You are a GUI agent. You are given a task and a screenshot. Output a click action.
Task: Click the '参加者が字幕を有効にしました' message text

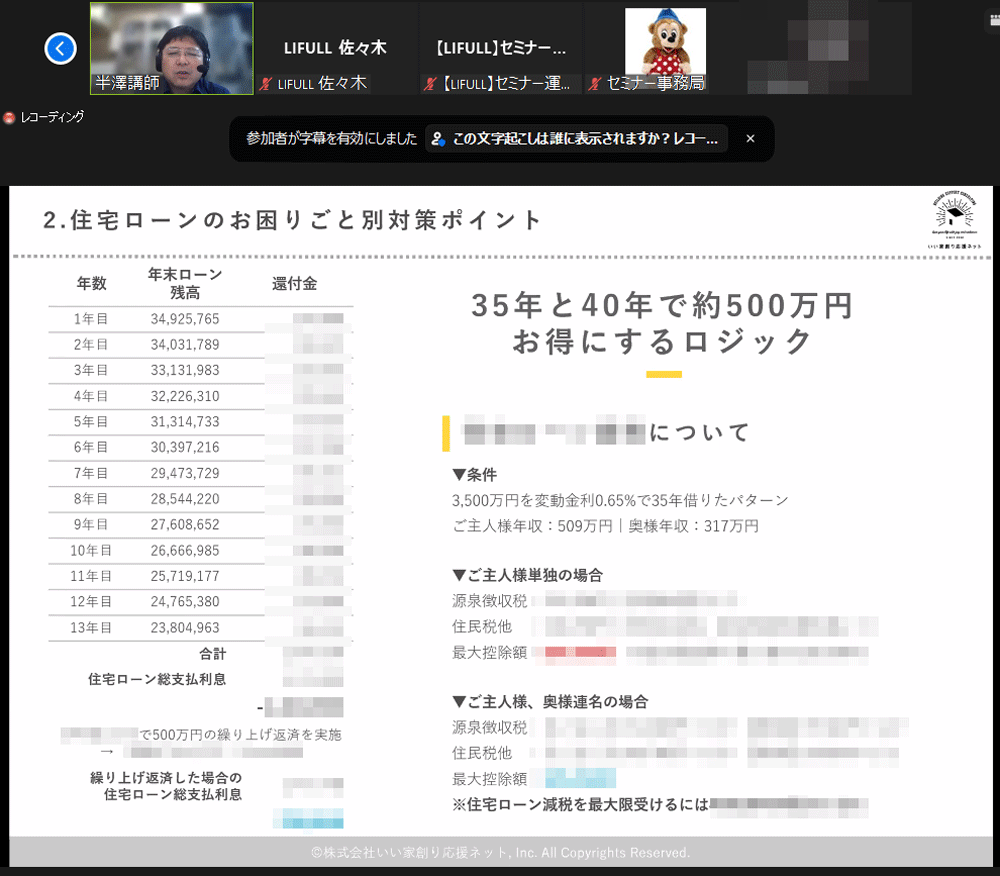[331, 139]
